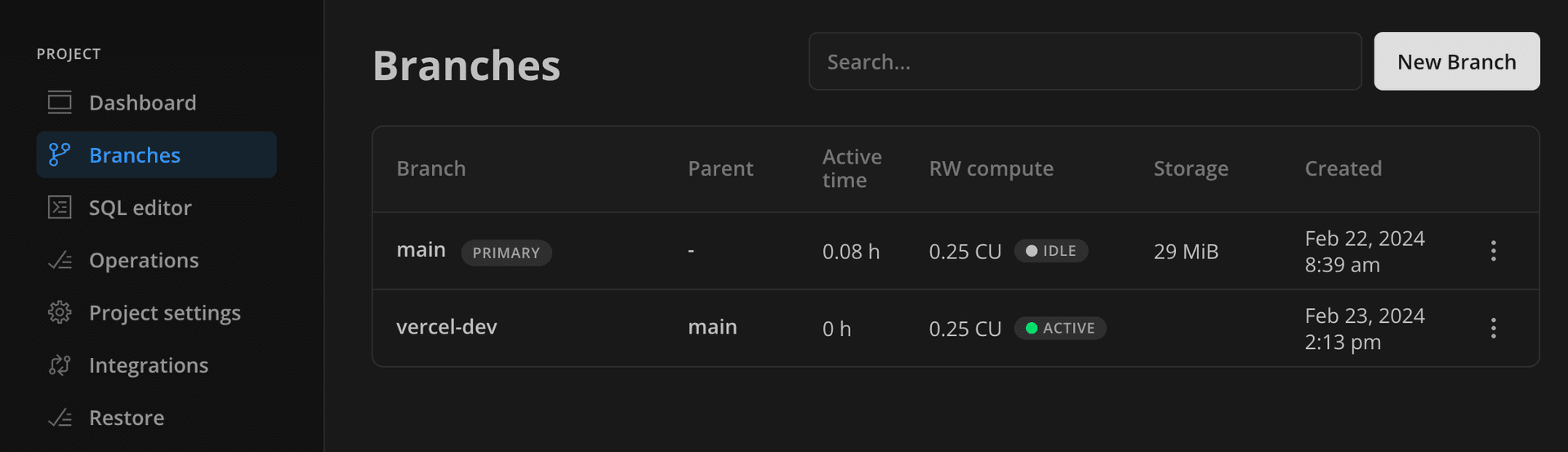Open the SQL editor terminal icon
The width and height of the screenshot is (1568, 452).
tap(60, 208)
